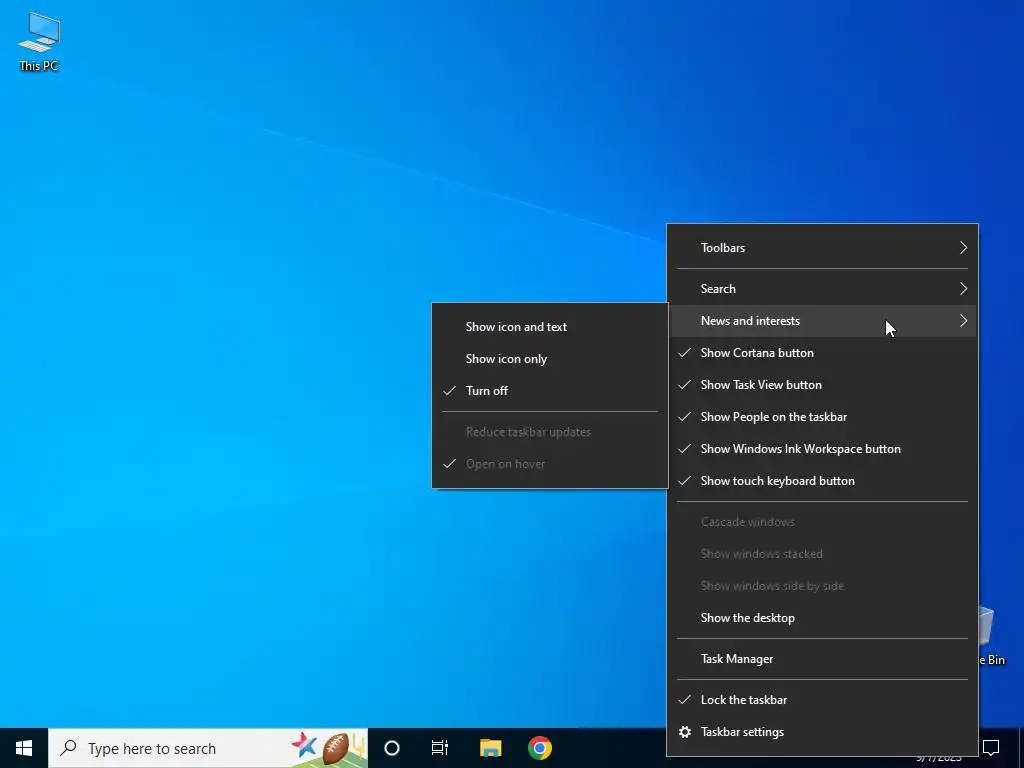Screen dimensions: 1024x768
Task: Launch File Explorer from the taskbar
Action: (490, 748)
